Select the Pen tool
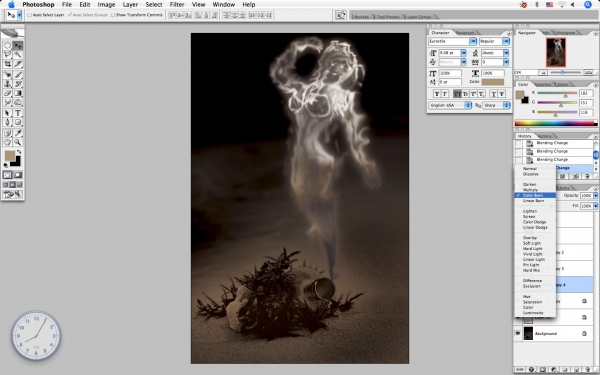The width and height of the screenshot is (600, 375). click(x=7, y=122)
